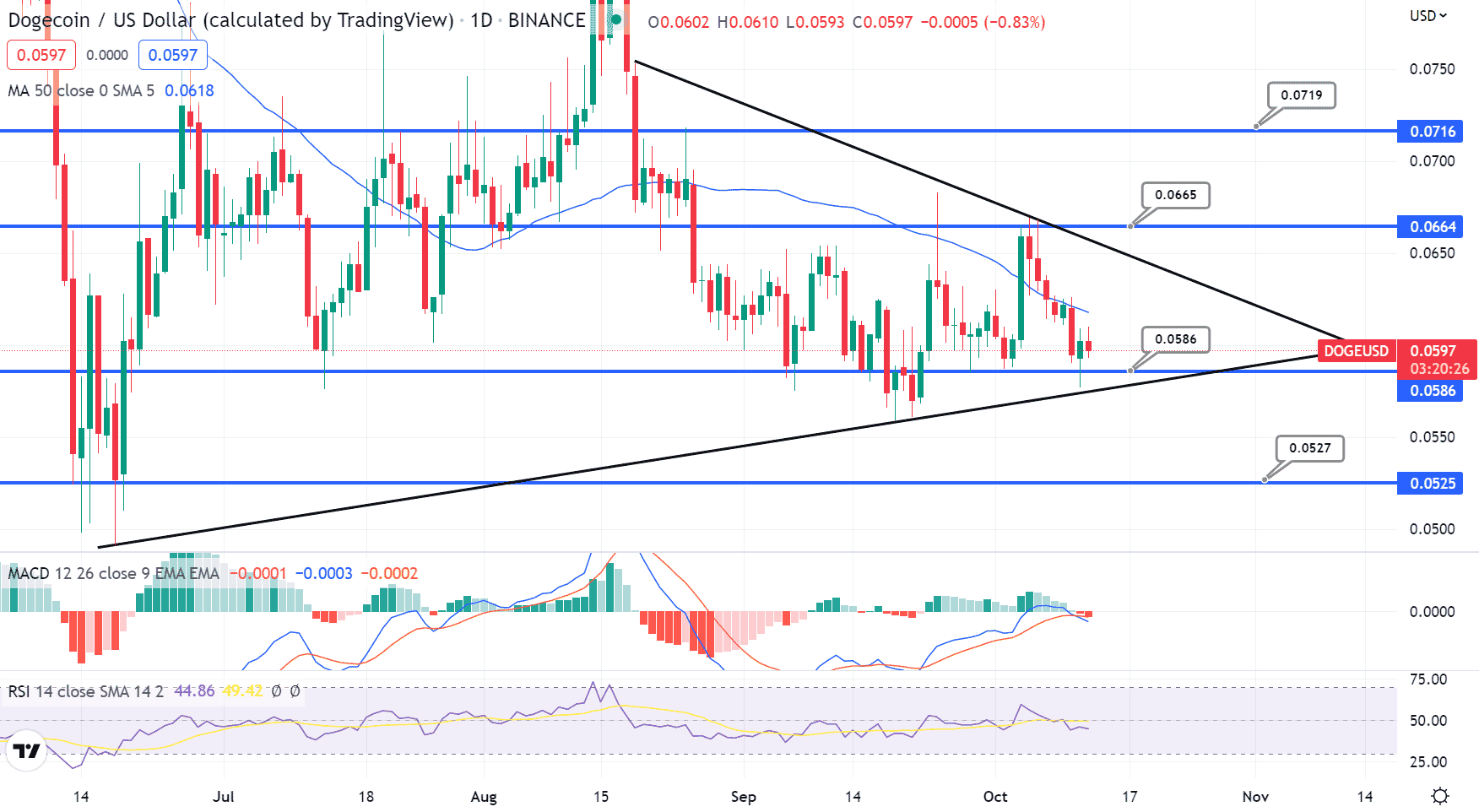Click the 0.0716 horizontal line price tag
1479x812 pixels.
click(x=1430, y=131)
